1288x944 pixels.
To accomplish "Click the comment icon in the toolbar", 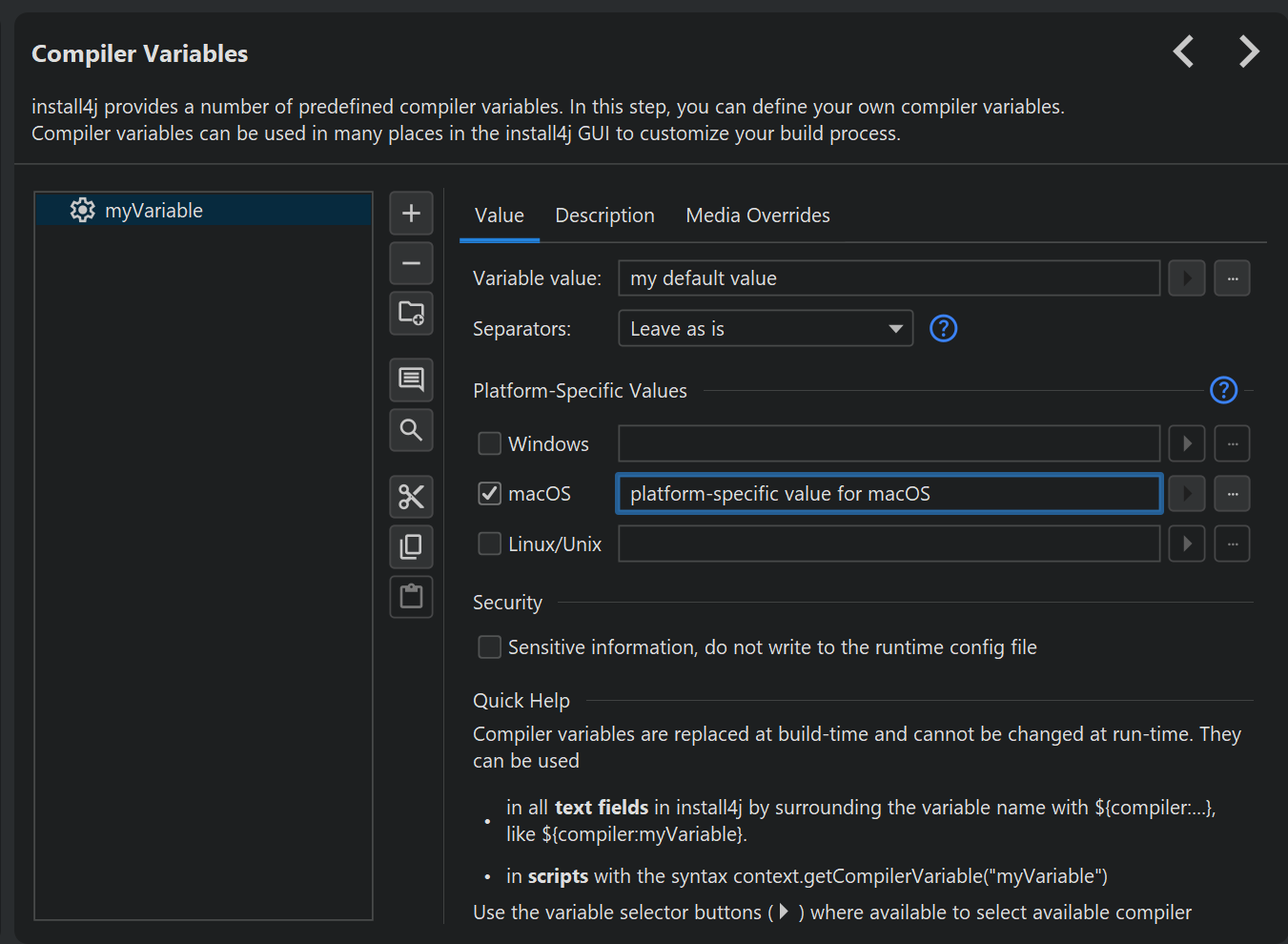I will coord(411,380).
